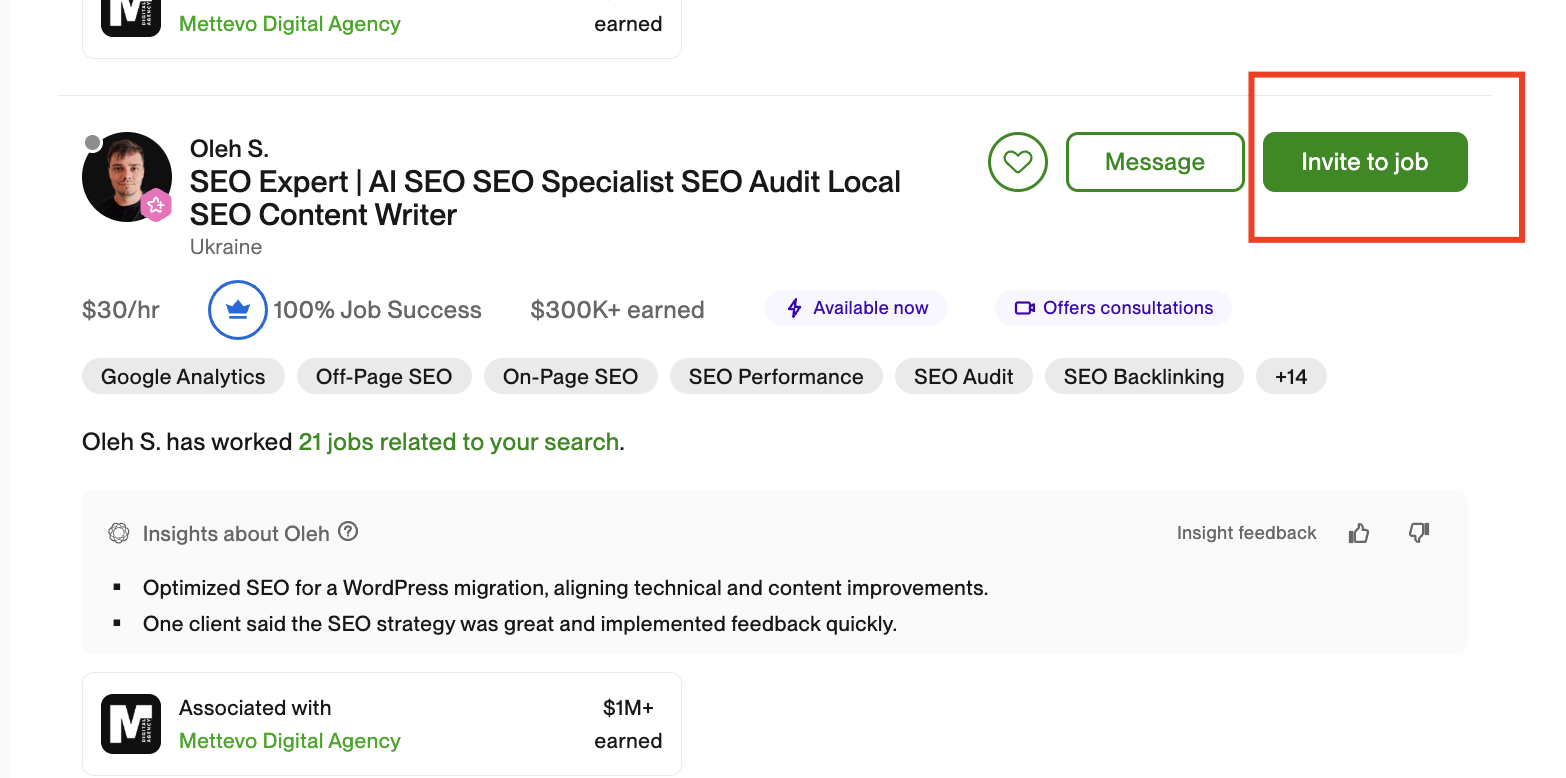Open the SEO Expert profile title

click(x=545, y=198)
